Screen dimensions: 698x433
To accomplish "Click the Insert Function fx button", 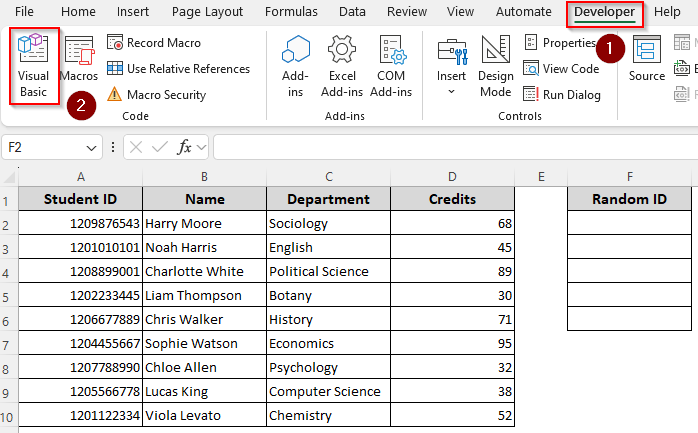I will click(x=184, y=147).
